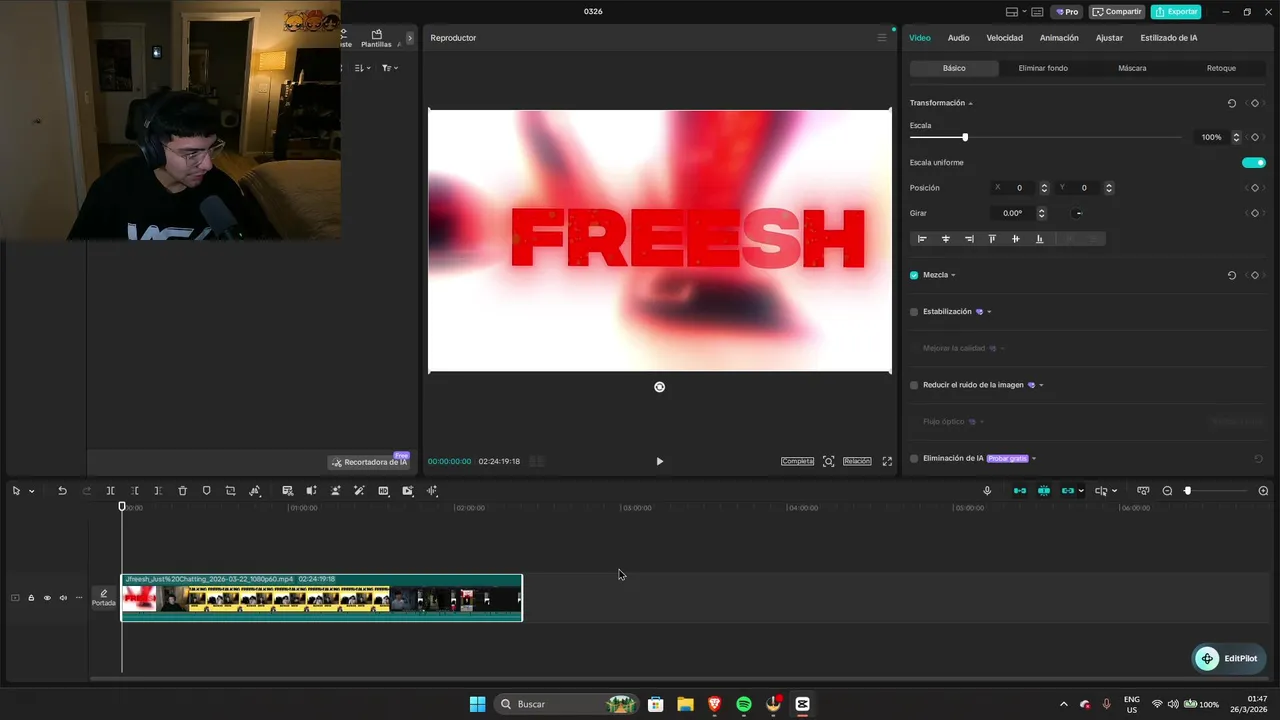Add keyframe for Posición
The height and width of the screenshot is (720, 1280).
pyautogui.click(x=1254, y=188)
